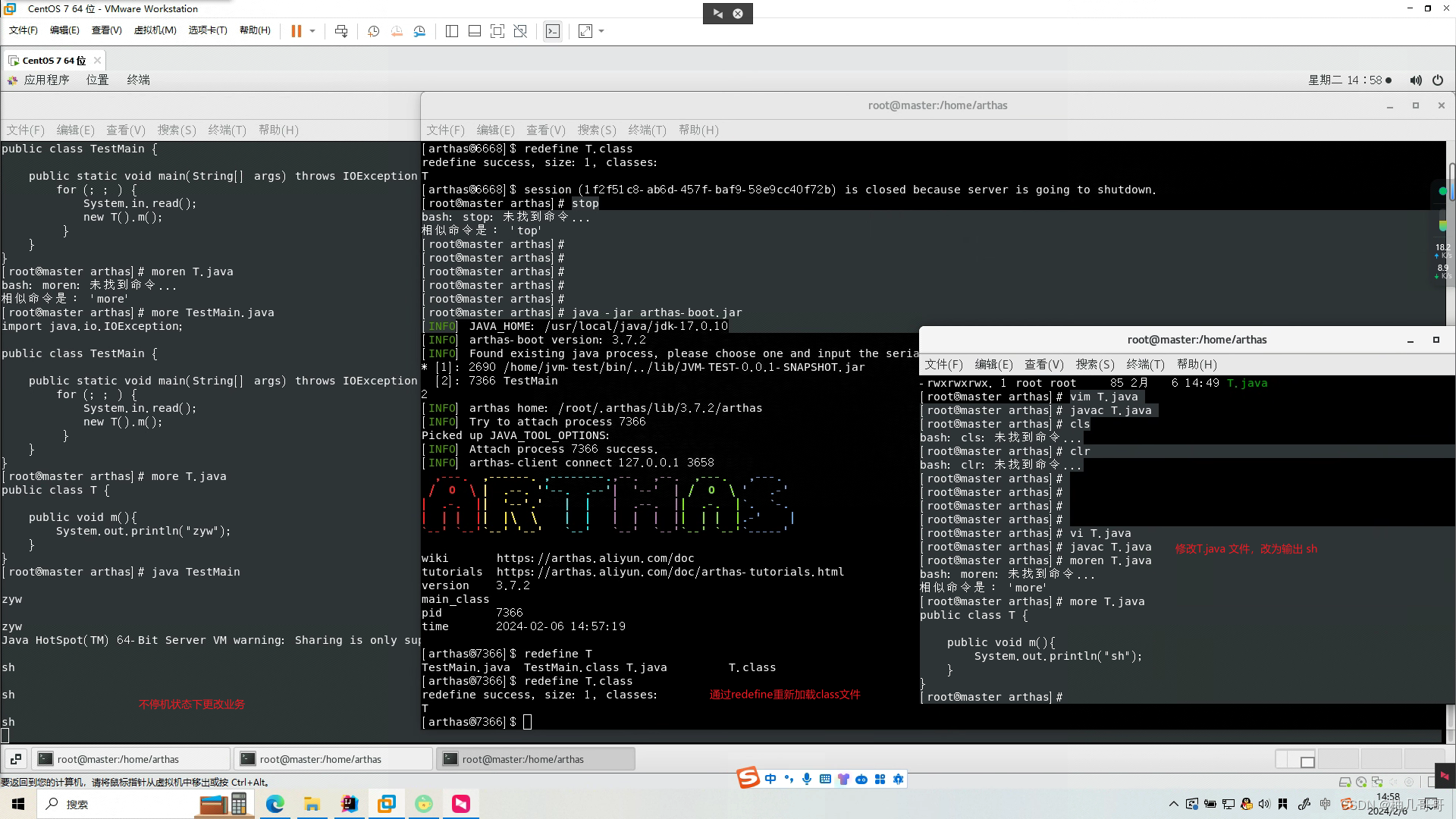Click the VMware status bar network adapter icon
This screenshot has width=1456, height=819.
point(1377,782)
